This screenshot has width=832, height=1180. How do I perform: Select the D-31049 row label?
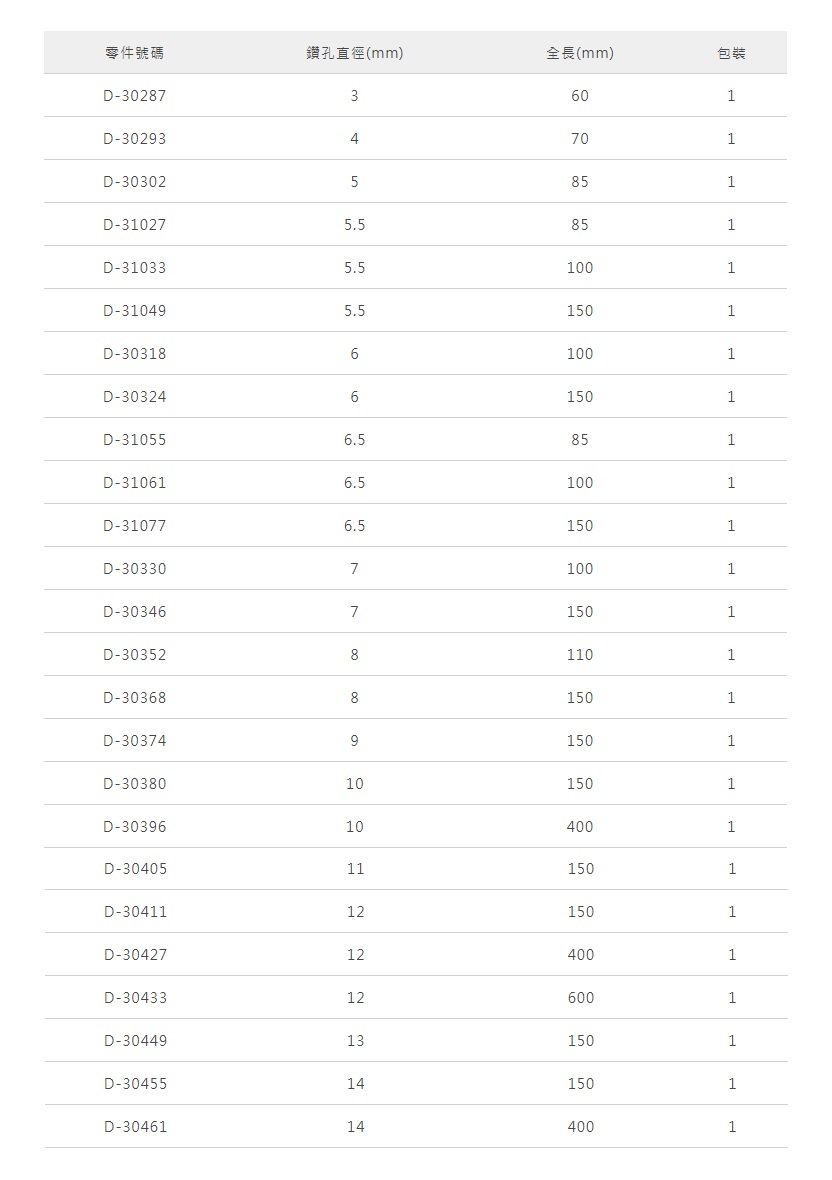tap(135, 311)
